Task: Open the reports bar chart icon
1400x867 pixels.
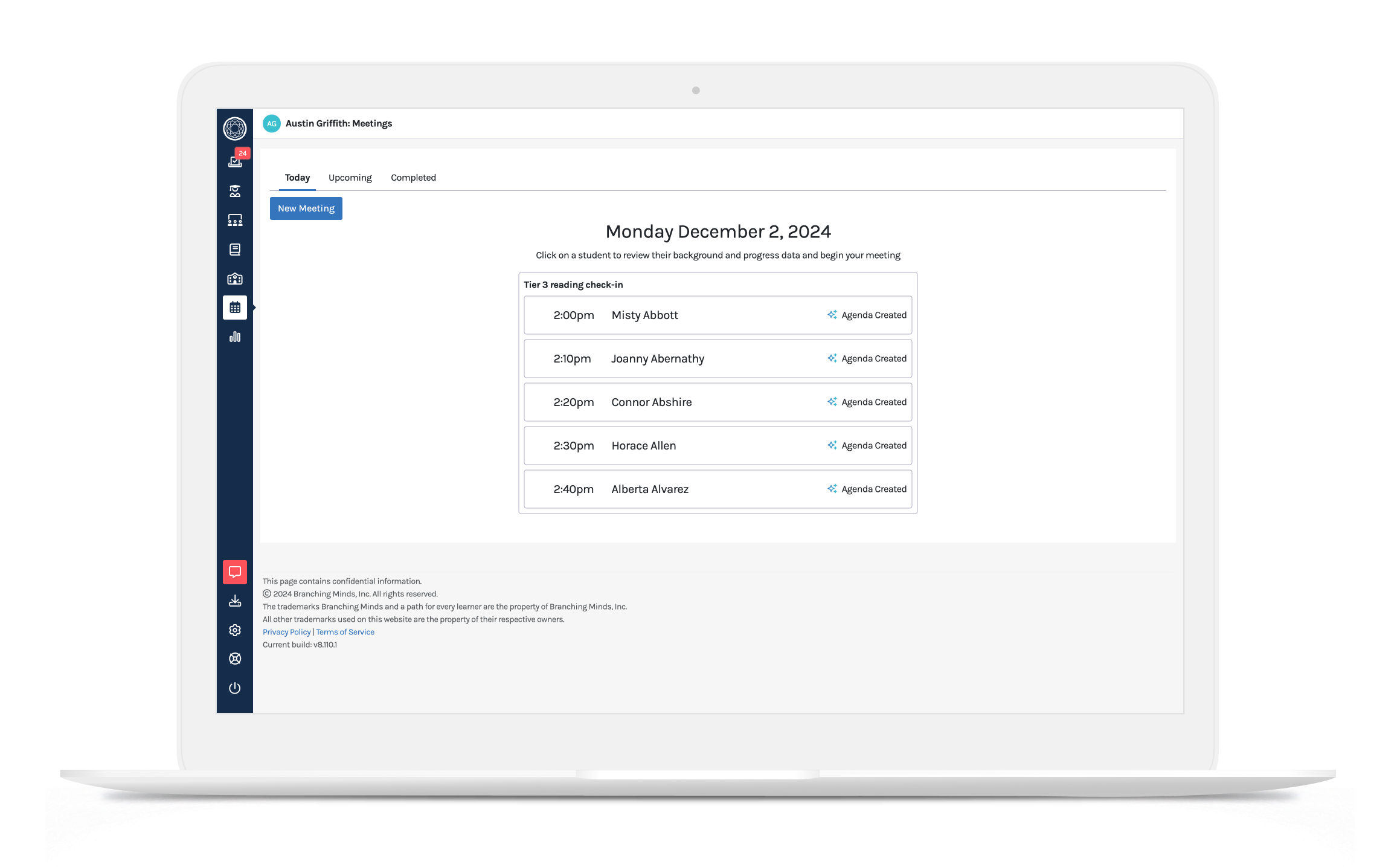Action: (235, 337)
